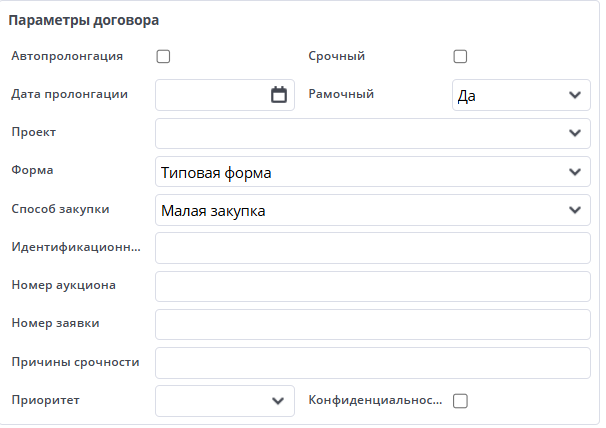
Task: Open the Форма dropdown with Типовая форма
Action: [372, 172]
